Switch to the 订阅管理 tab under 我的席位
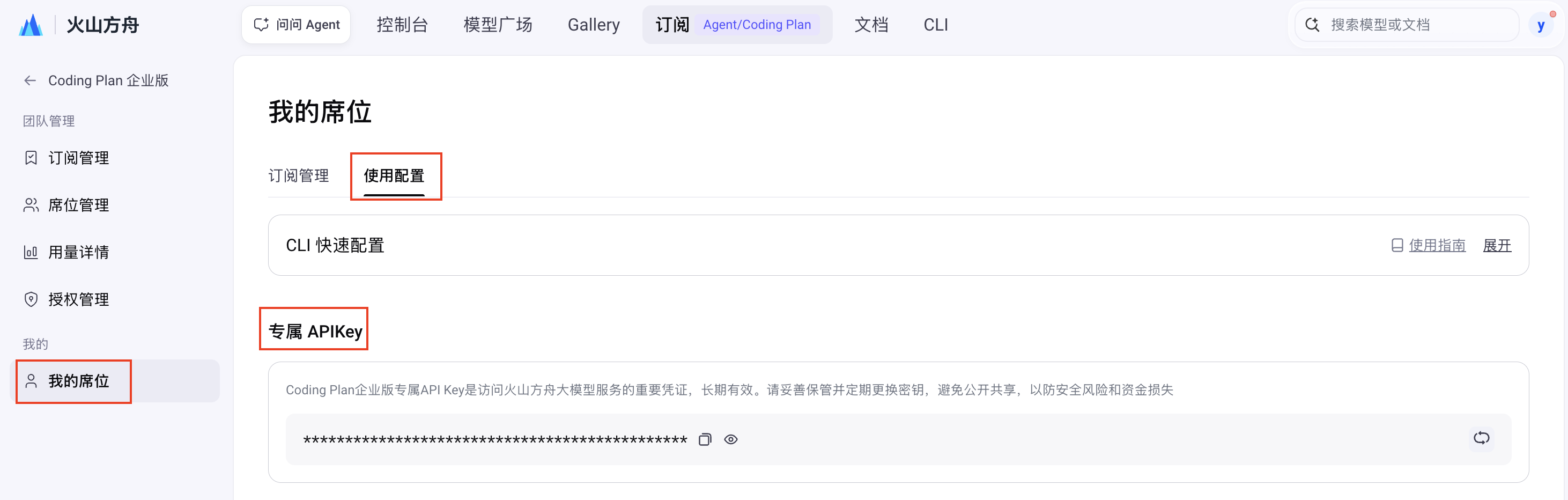 point(298,176)
